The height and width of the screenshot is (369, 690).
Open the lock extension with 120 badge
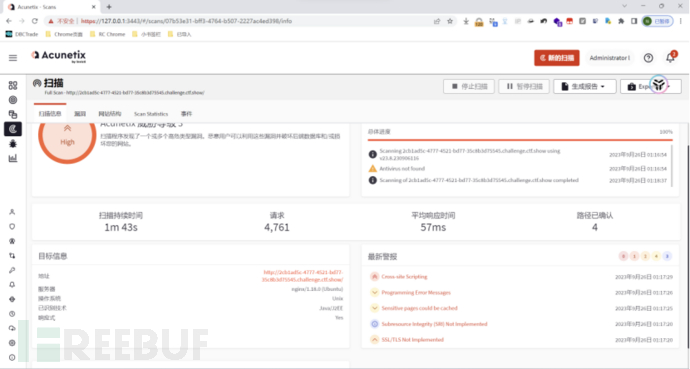click(479, 21)
